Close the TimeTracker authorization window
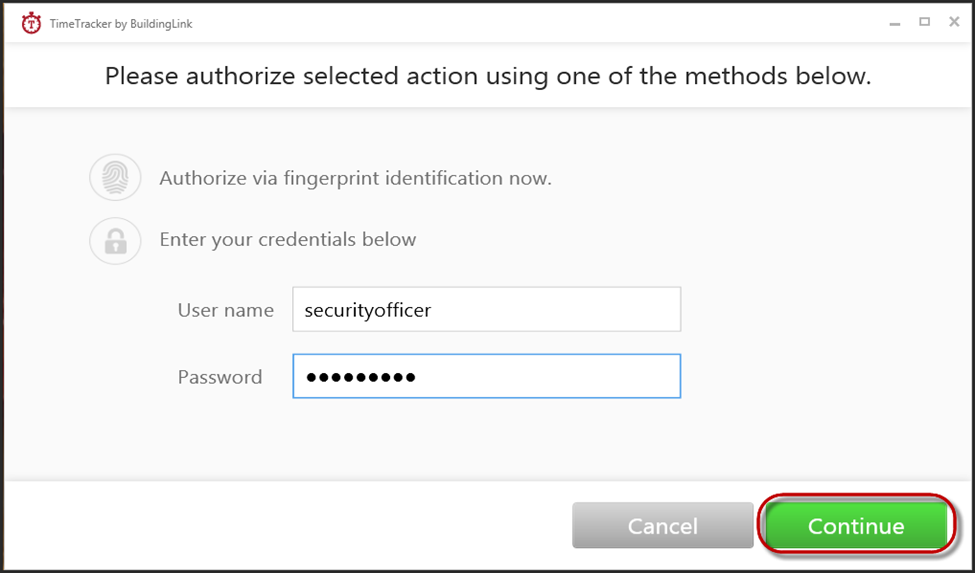This screenshot has height=573, width=975. [954, 22]
